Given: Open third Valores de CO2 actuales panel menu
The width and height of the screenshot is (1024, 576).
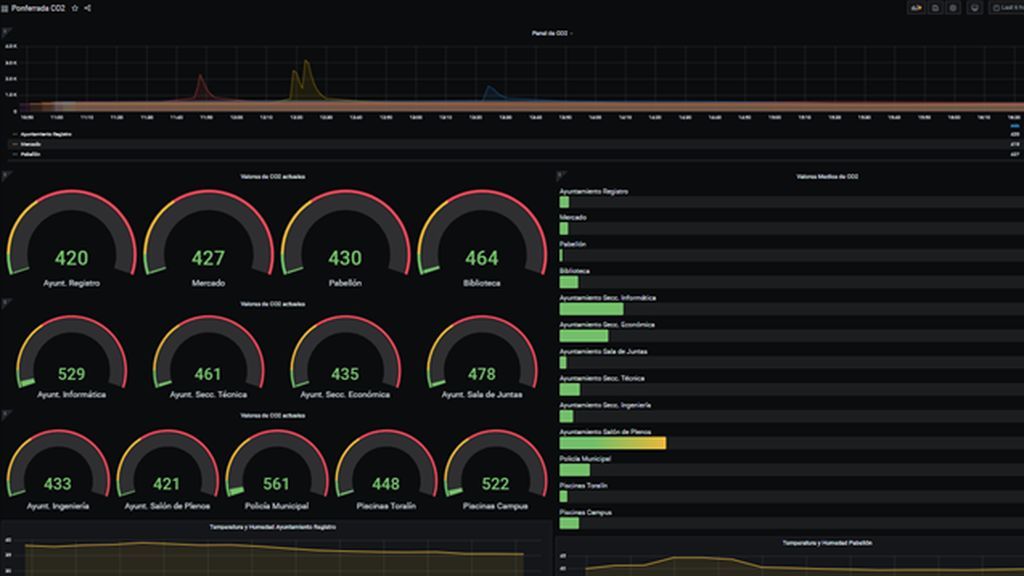Looking at the screenshot, I should point(272,415).
